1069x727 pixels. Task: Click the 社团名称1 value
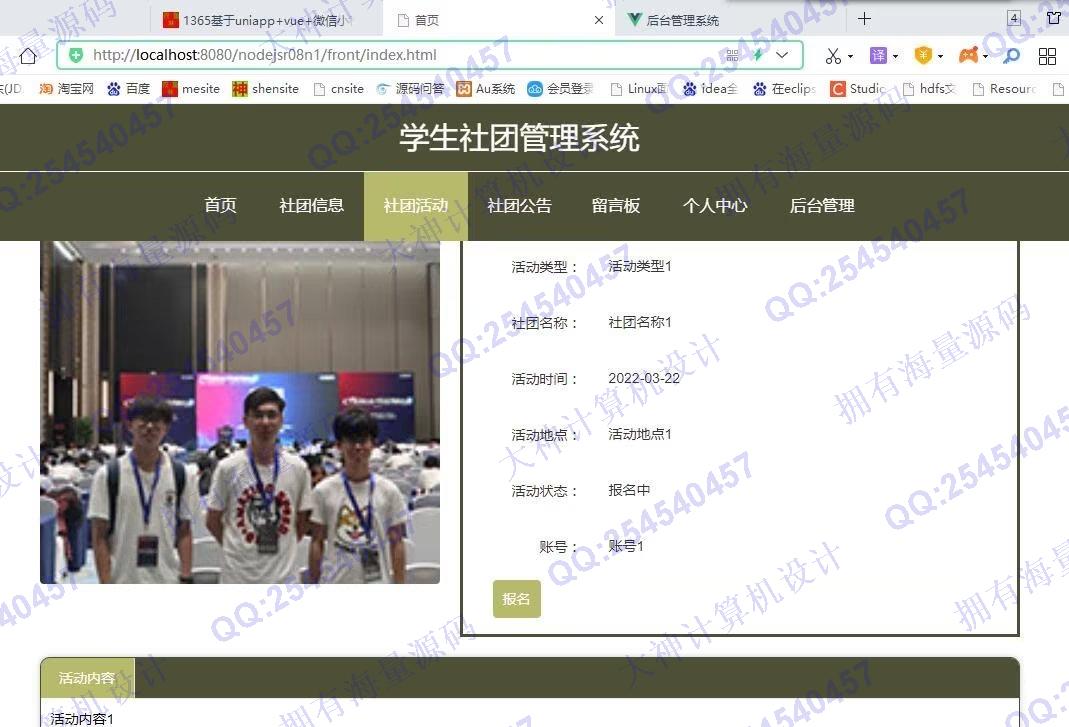click(x=639, y=323)
